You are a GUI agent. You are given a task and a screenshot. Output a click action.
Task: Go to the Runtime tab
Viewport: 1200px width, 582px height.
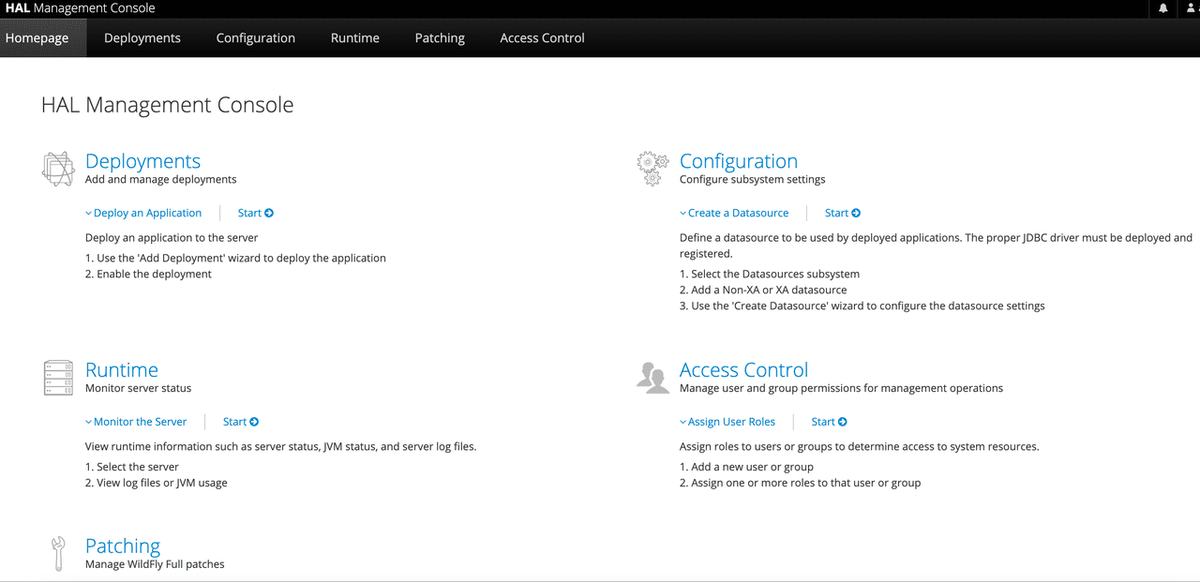click(x=355, y=38)
